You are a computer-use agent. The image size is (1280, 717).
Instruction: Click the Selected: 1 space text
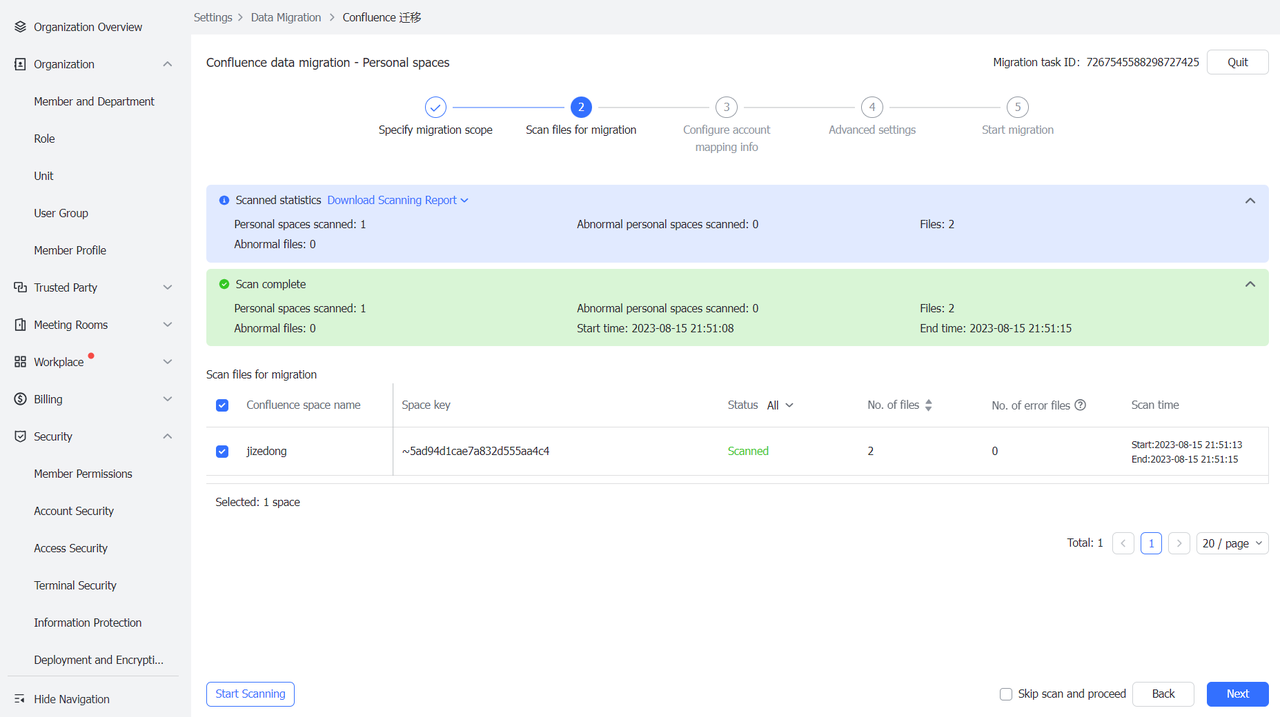click(258, 502)
